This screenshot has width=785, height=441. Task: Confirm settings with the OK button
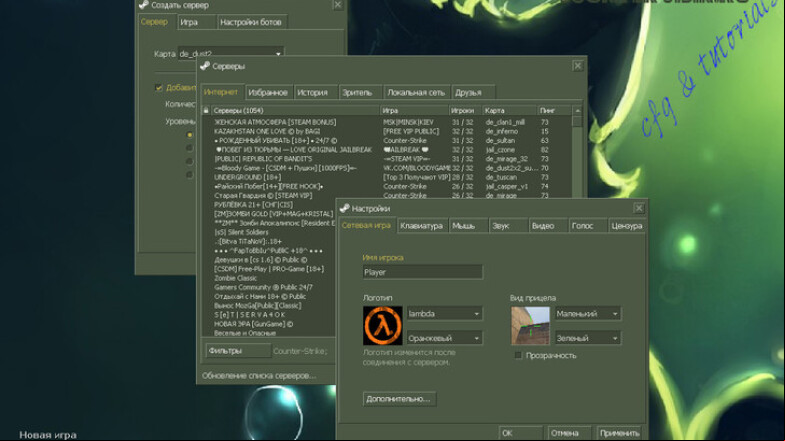click(x=521, y=433)
